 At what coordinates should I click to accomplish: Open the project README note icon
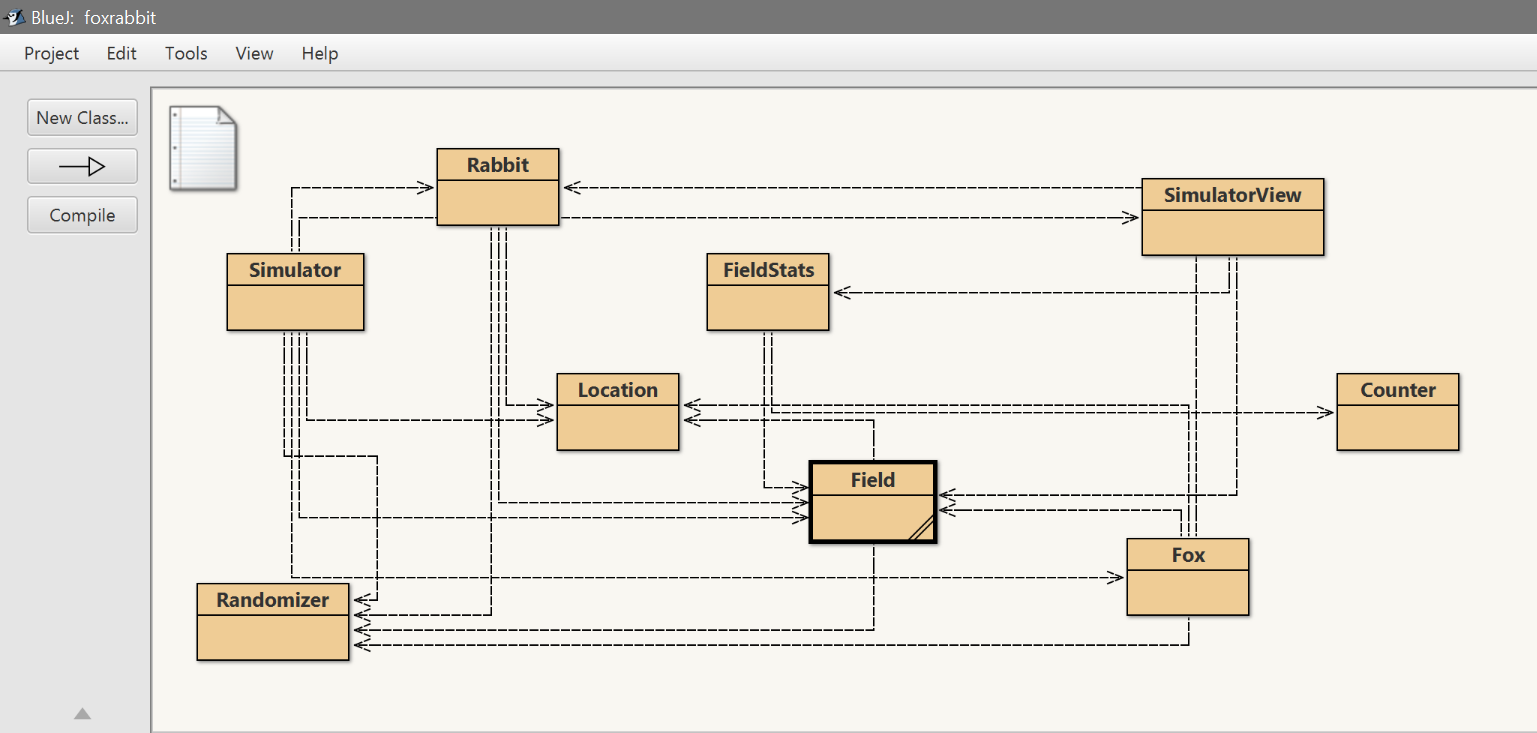[203, 147]
